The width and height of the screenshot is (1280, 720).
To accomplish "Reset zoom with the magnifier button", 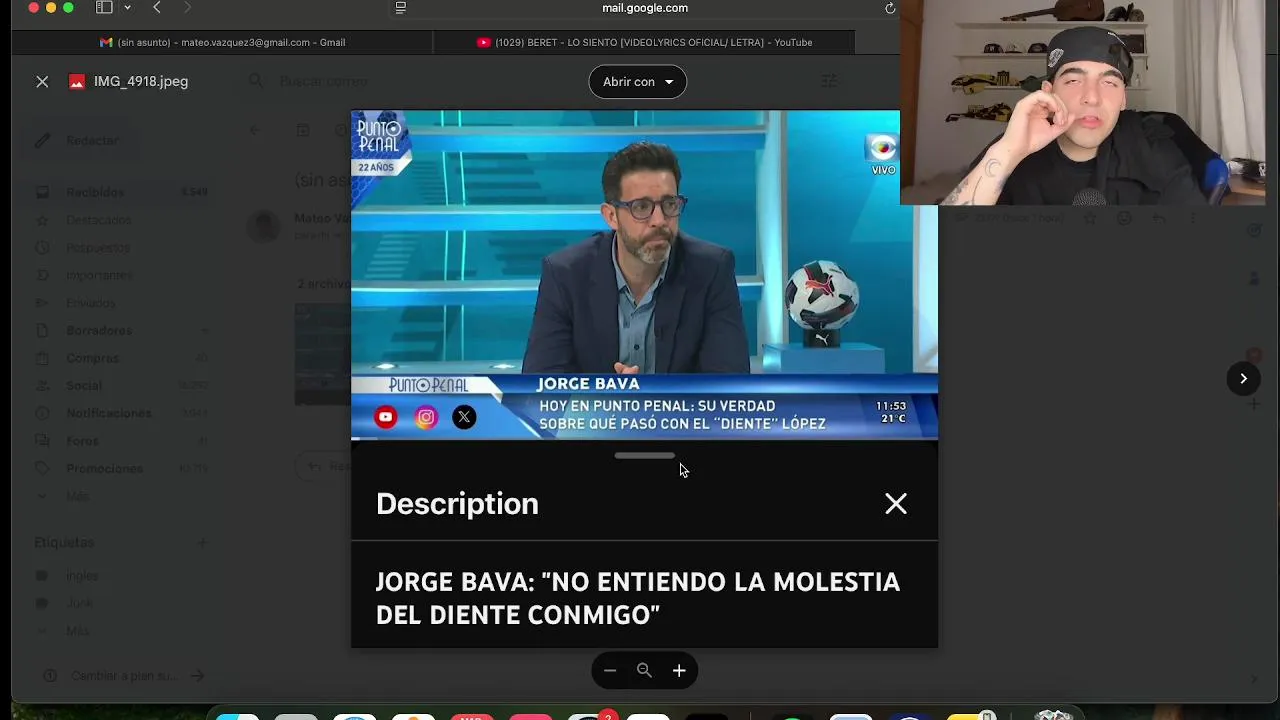I will tap(644, 671).
